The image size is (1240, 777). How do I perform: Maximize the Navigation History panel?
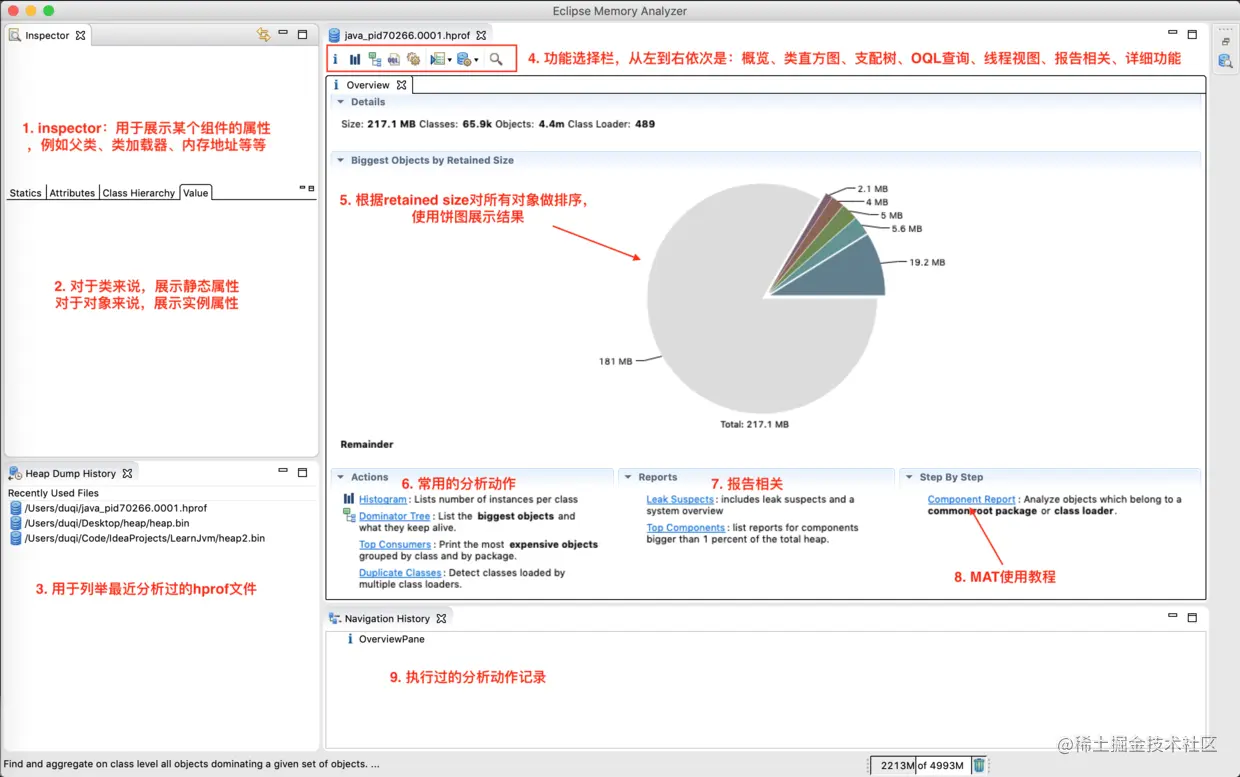tap(1192, 618)
